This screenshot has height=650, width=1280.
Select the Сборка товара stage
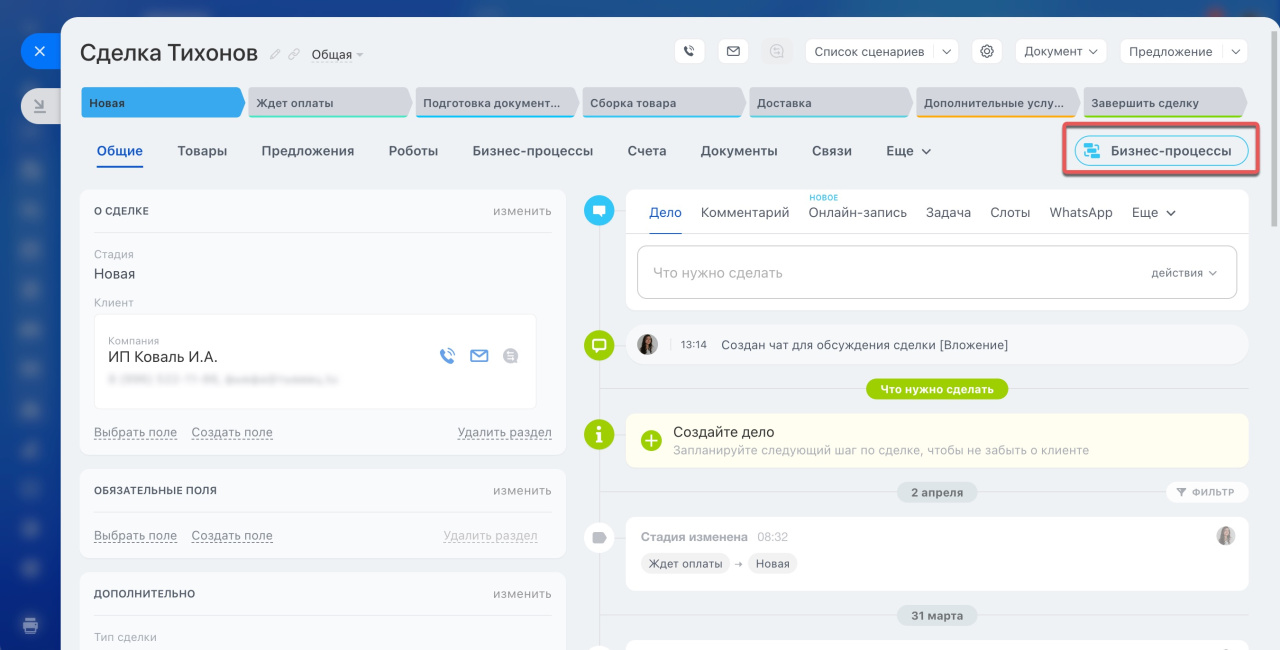pos(663,102)
